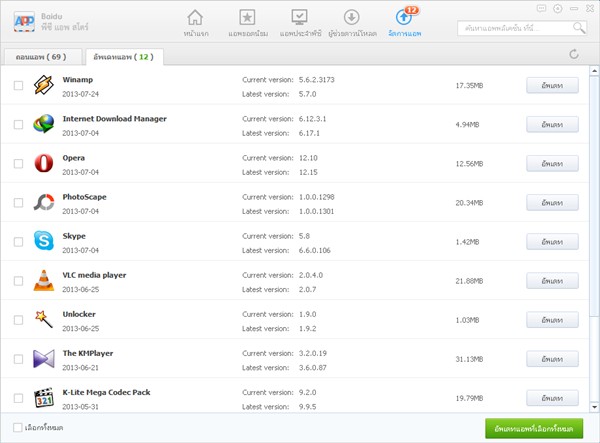Viewport: 600px width, 443px height.
Task: Click the KMPlayer app icon
Action: pyautogui.click(x=44, y=359)
